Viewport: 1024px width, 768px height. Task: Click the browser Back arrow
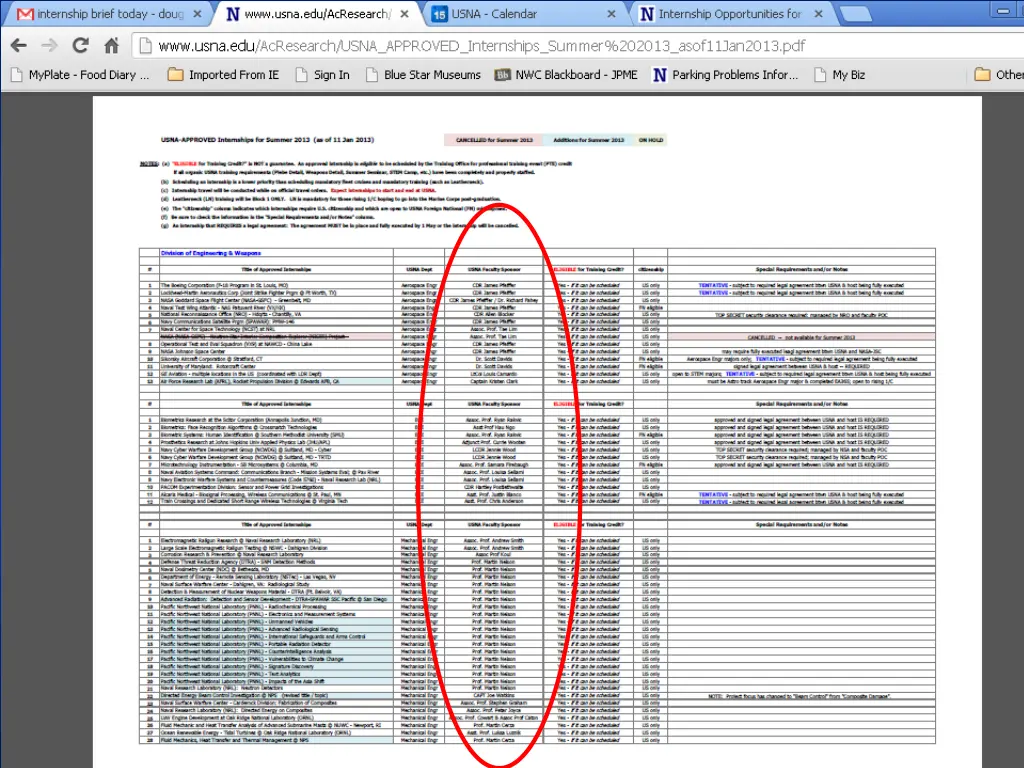[x=19, y=45]
